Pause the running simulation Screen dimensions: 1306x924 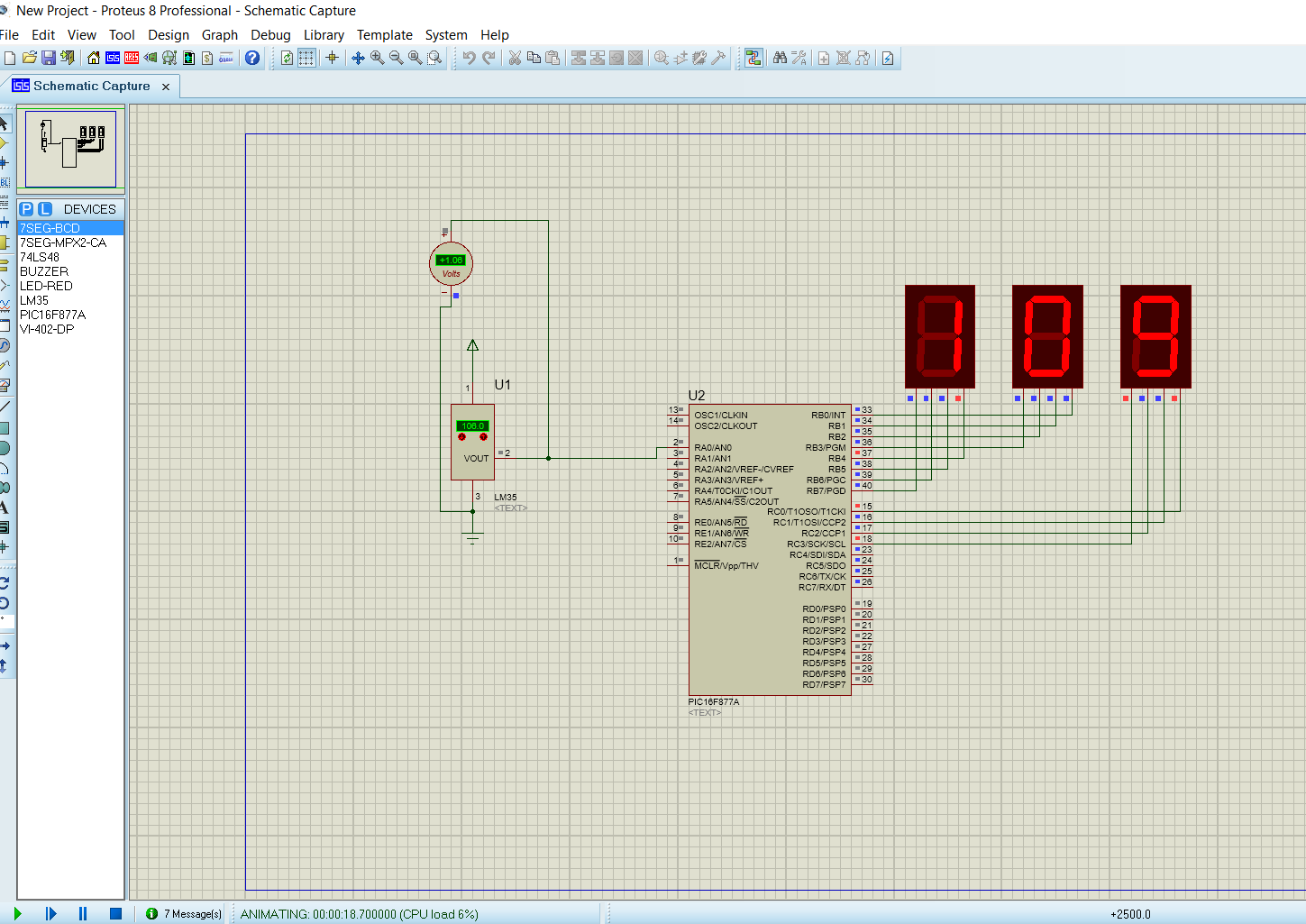[83, 913]
